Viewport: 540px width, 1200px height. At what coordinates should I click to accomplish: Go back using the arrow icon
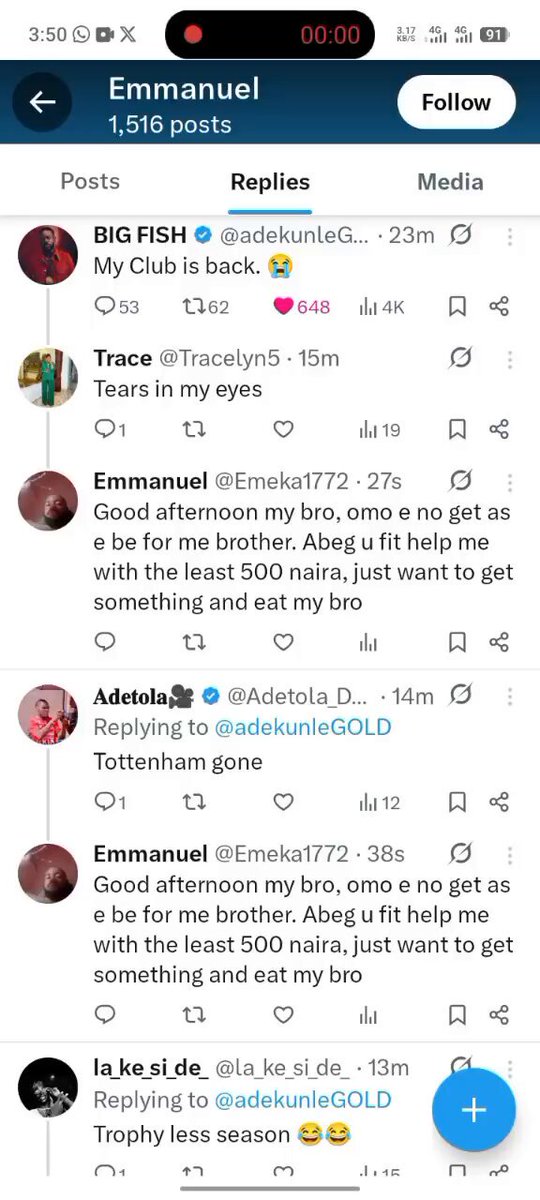[42, 102]
